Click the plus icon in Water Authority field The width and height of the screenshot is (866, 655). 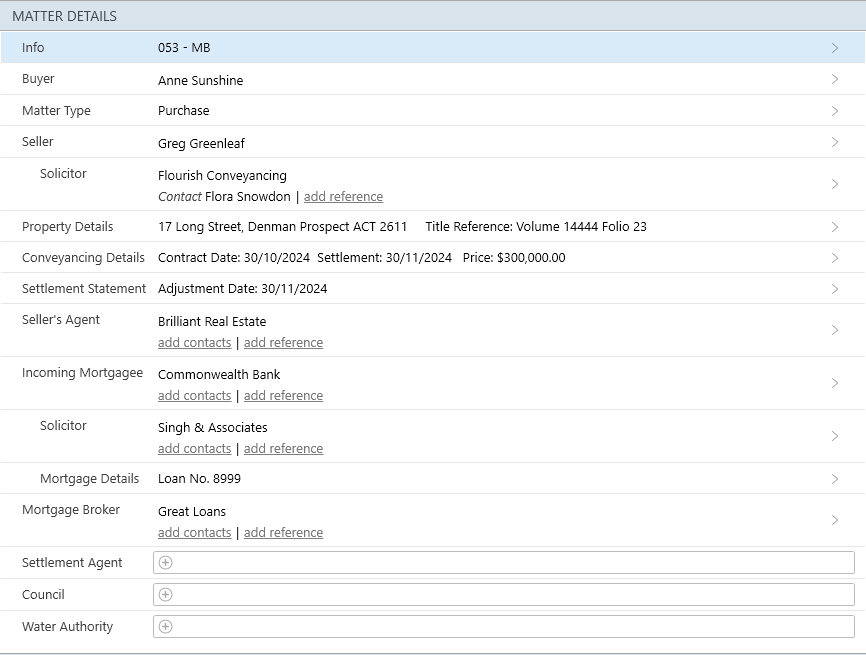coord(166,627)
